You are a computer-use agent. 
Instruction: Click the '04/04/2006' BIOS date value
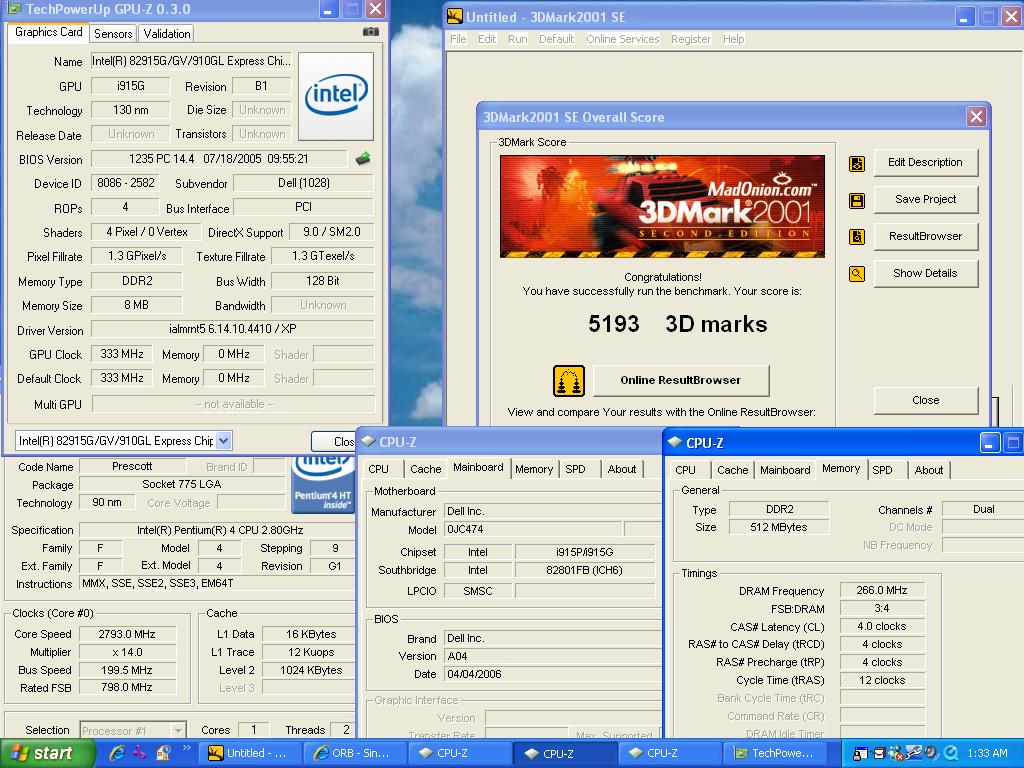pos(474,674)
